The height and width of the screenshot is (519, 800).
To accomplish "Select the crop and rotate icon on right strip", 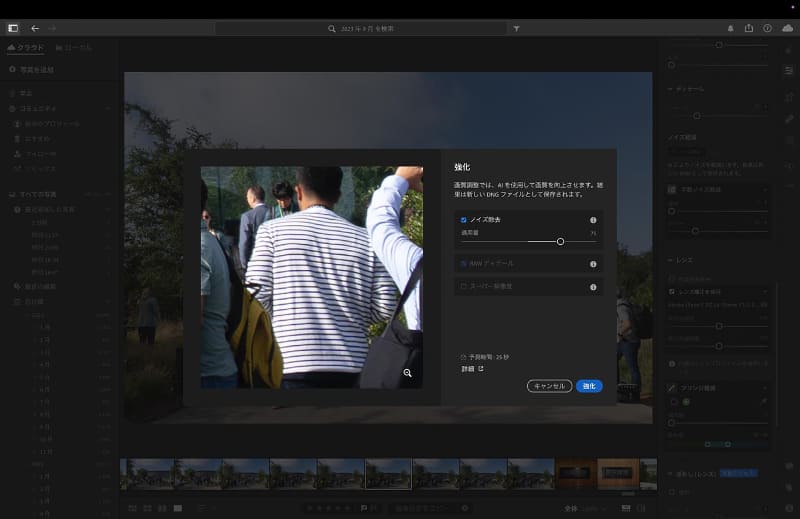I will coord(789,95).
